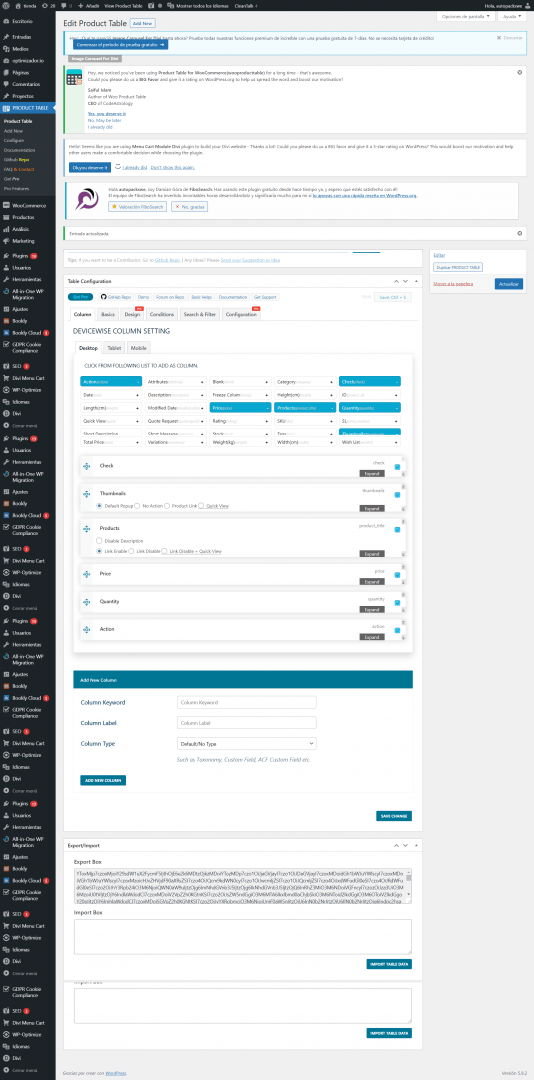This screenshot has width=534, height=1080.
Task: Switch to the Tablet device tab
Action: click(114, 348)
